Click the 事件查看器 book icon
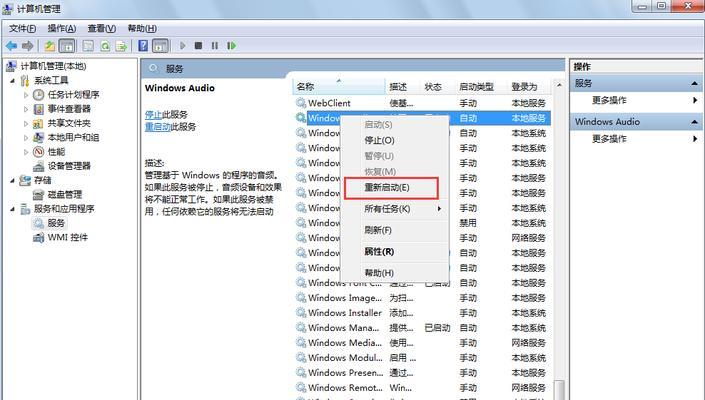The image size is (705, 400). point(39,109)
